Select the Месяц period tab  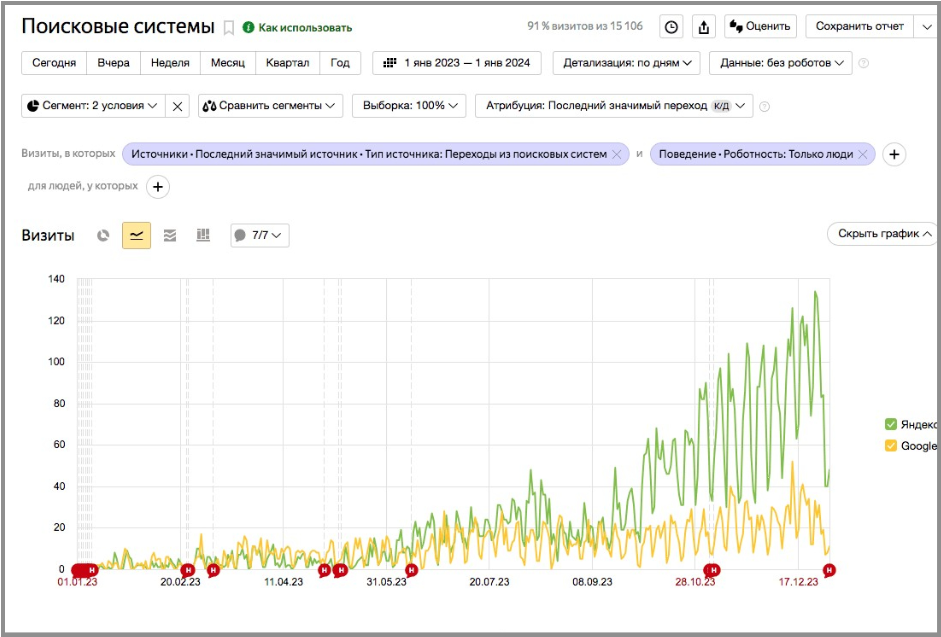tap(227, 63)
